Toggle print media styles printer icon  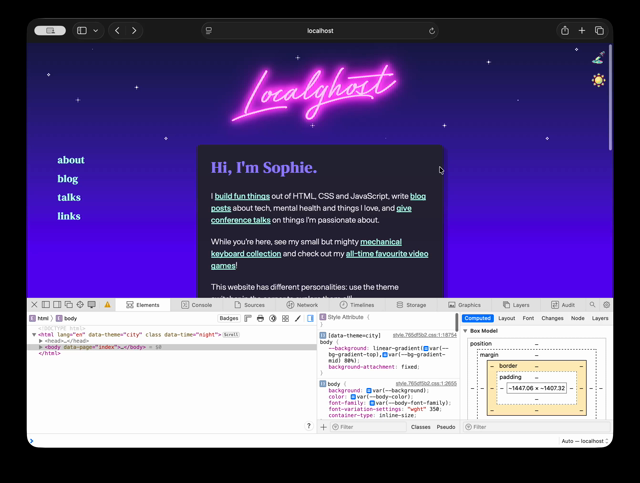click(260, 318)
